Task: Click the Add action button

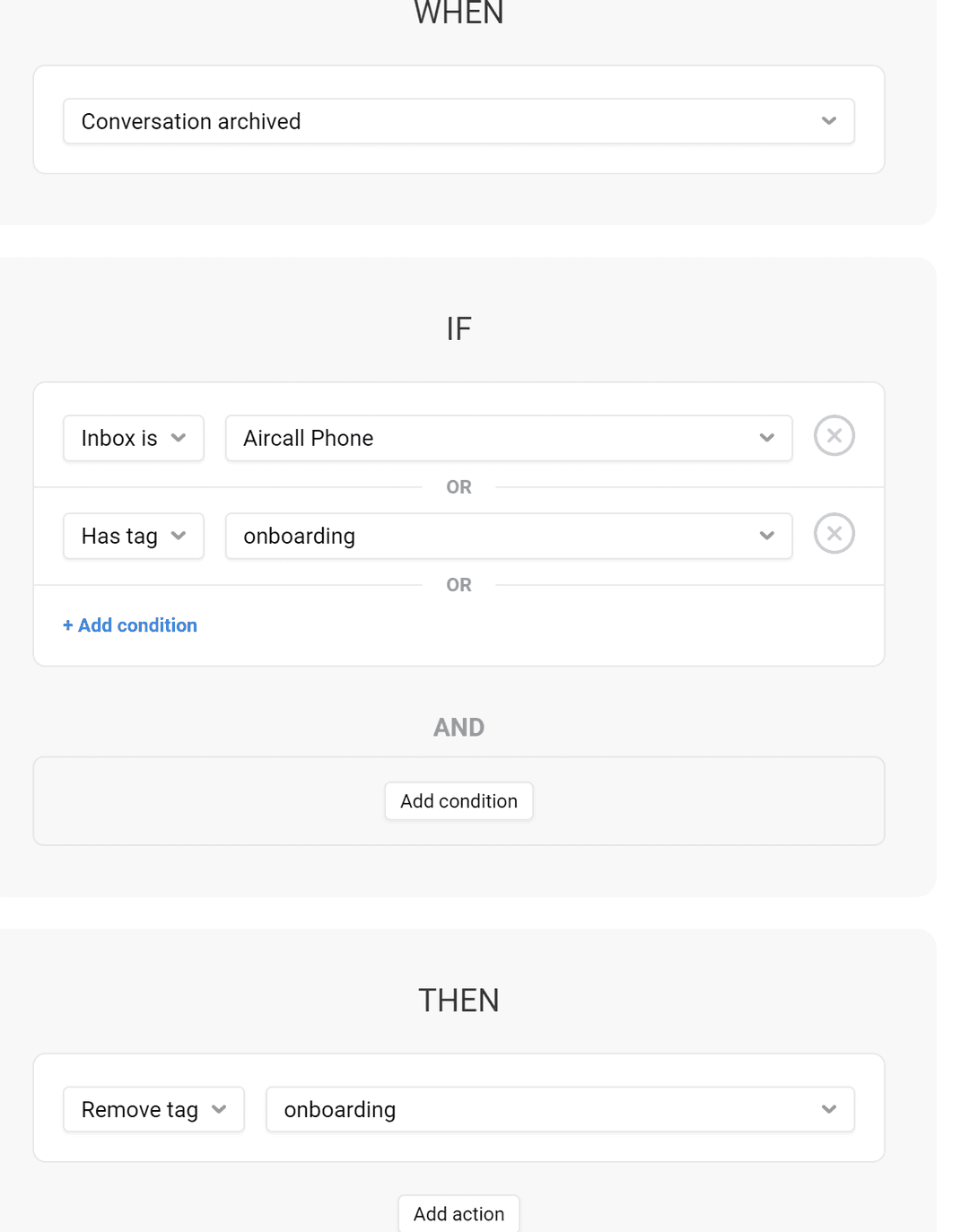Action: pyautogui.click(x=458, y=1213)
